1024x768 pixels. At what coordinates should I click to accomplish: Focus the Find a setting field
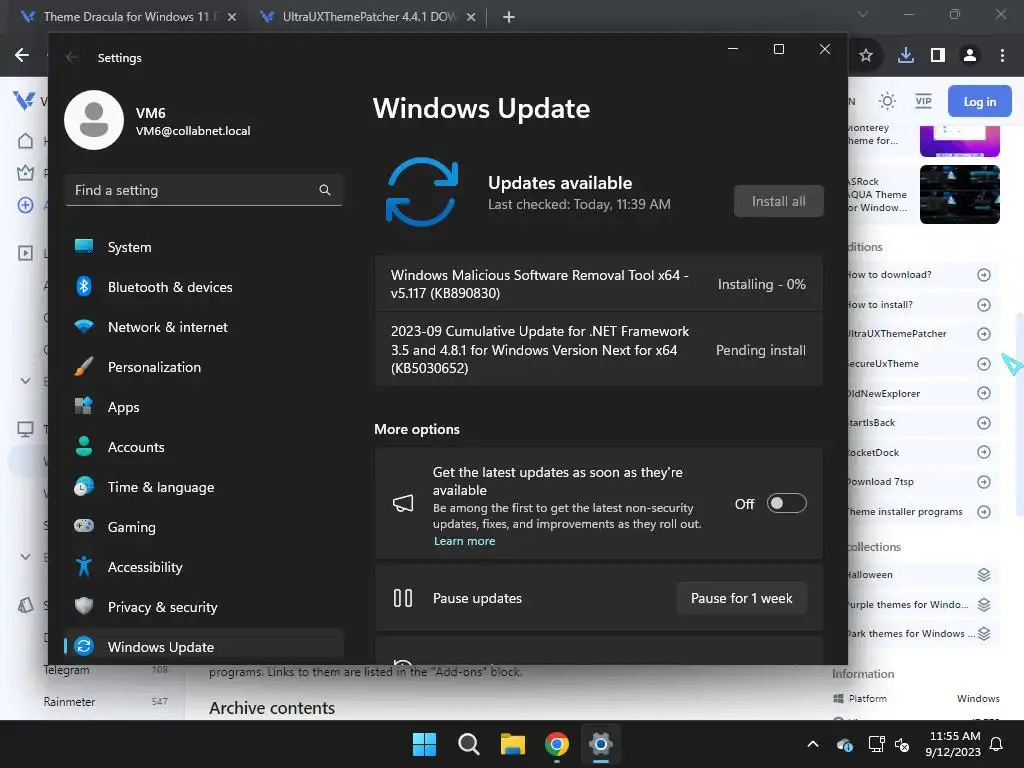204,190
